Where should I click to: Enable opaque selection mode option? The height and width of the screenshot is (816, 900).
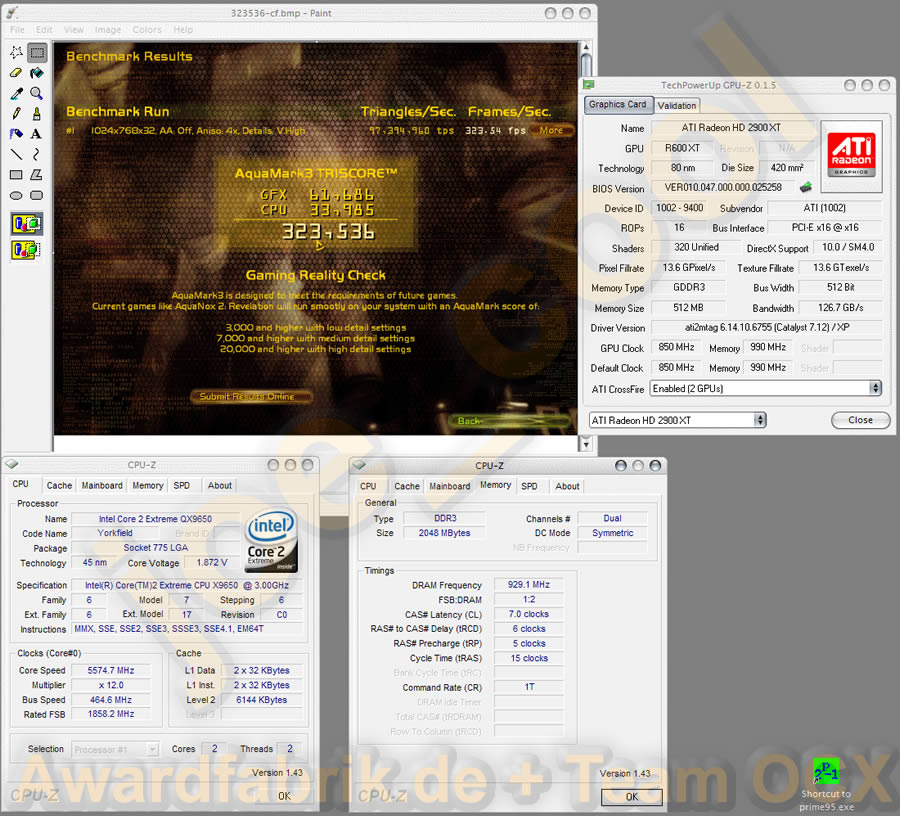click(26, 224)
